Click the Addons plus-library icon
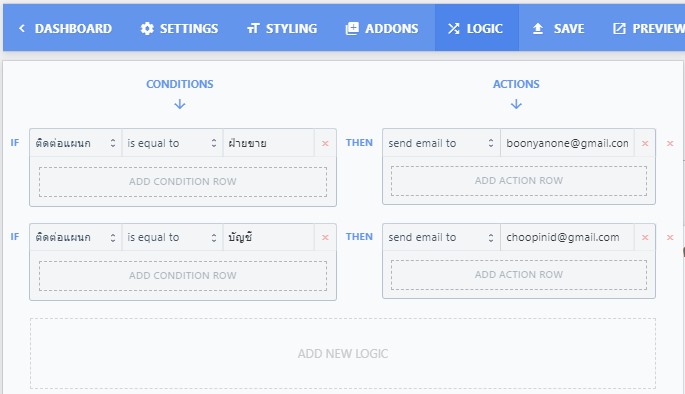The height and width of the screenshot is (394, 685). (x=352, y=28)
